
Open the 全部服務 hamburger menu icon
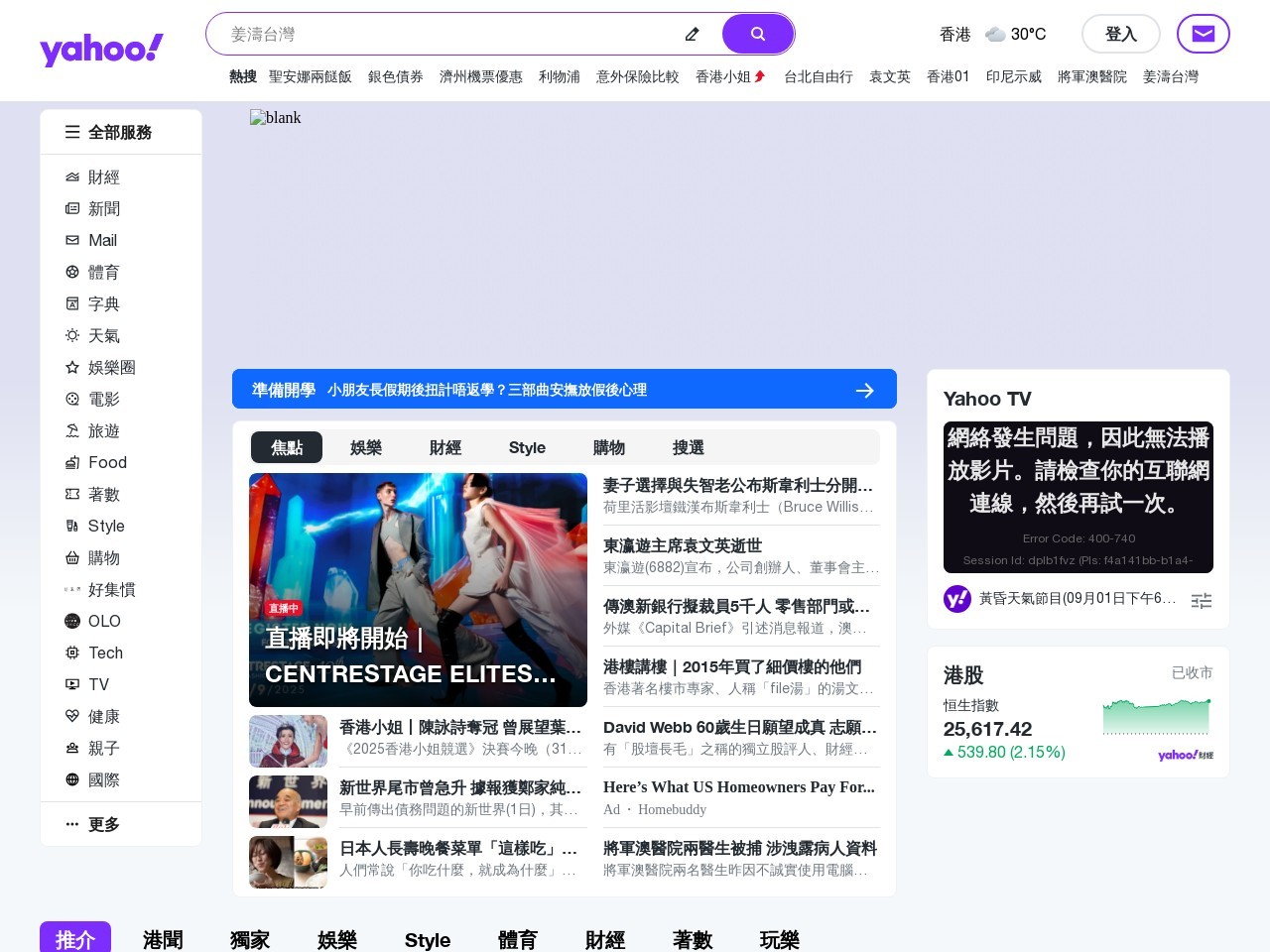[x=72, y=132]
